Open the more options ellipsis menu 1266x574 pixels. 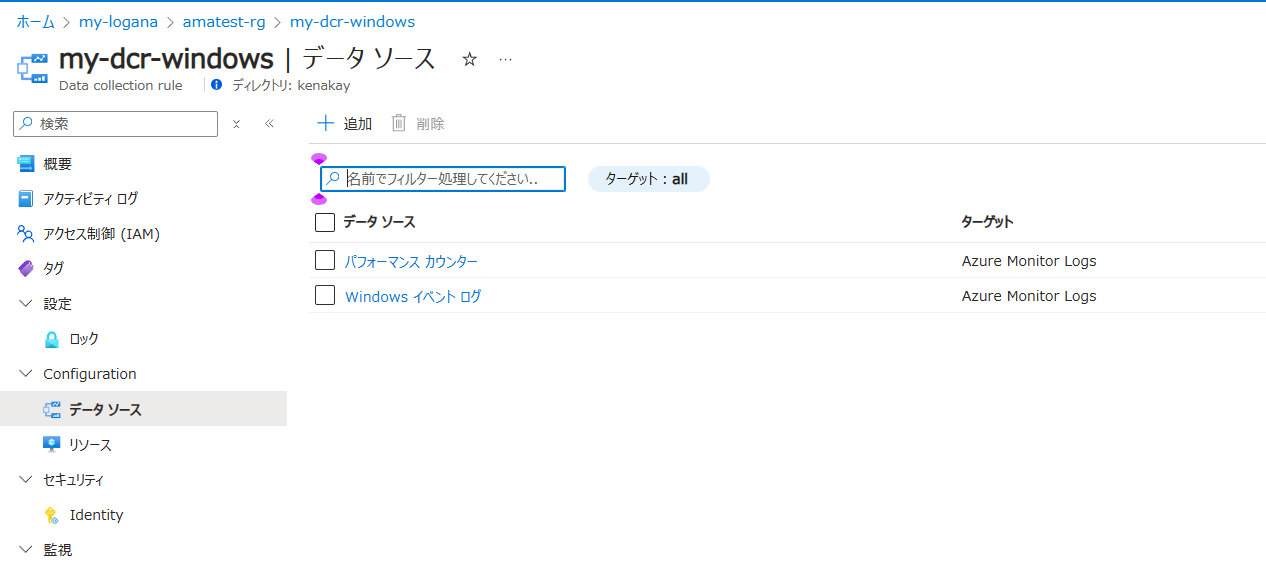coord(505,60)
